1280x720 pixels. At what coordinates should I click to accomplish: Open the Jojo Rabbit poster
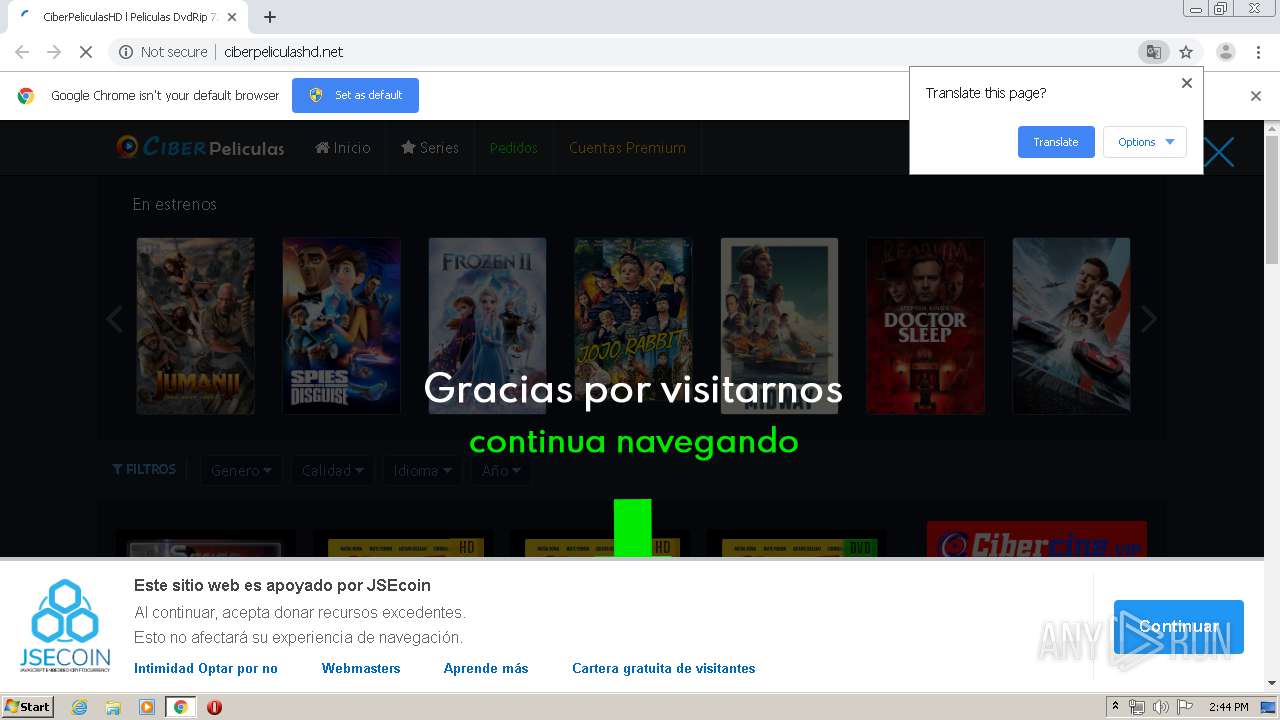pyautogui.click(x=633, y=326)
